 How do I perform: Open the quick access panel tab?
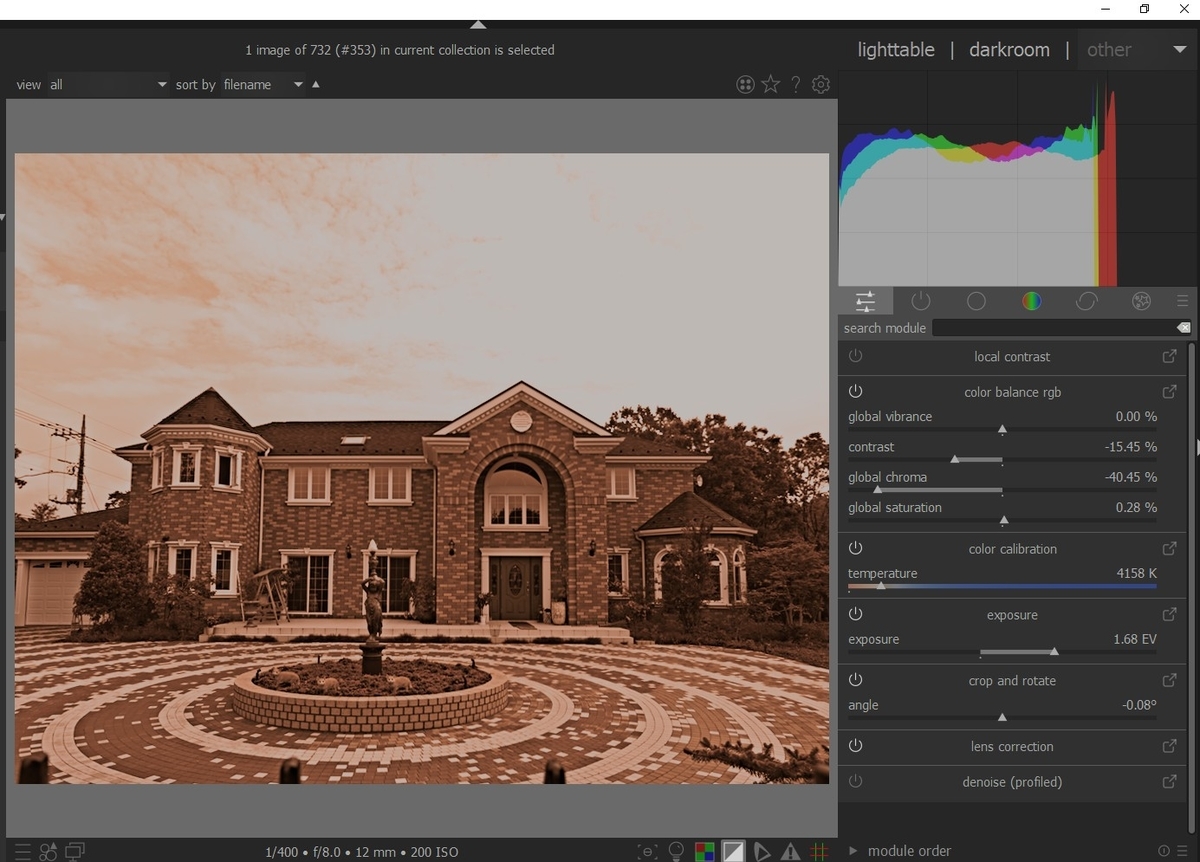(865, 301)
